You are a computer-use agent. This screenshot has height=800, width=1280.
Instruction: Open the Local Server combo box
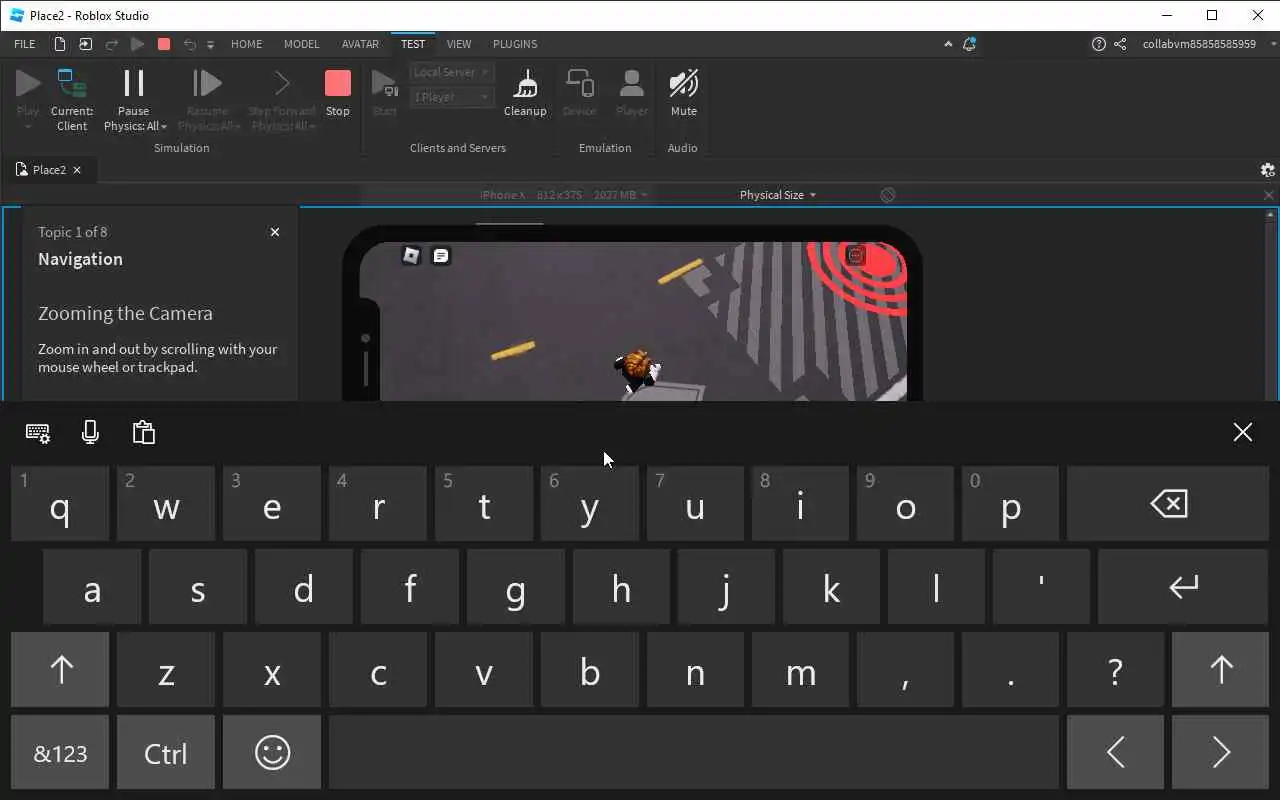point(451,72)
